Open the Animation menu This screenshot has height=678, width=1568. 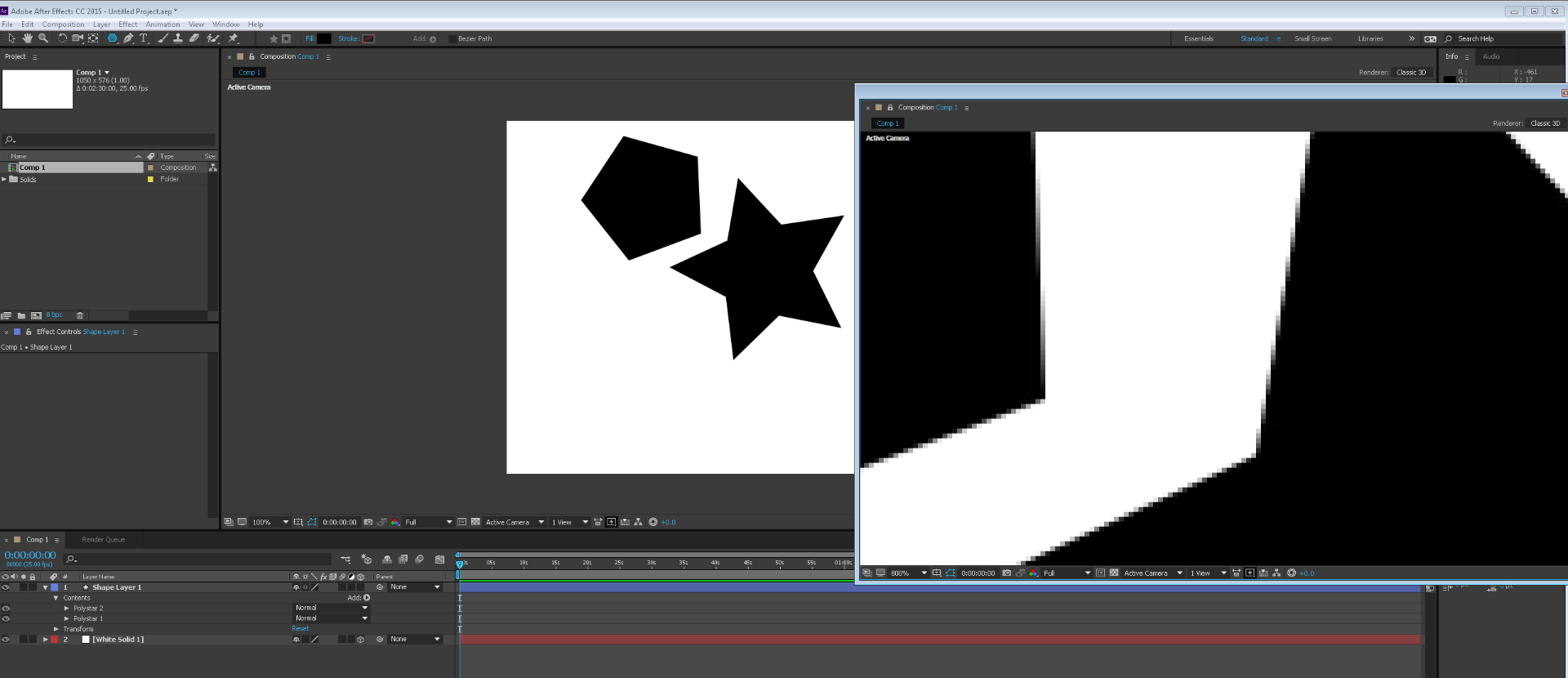tap(163, 25)
